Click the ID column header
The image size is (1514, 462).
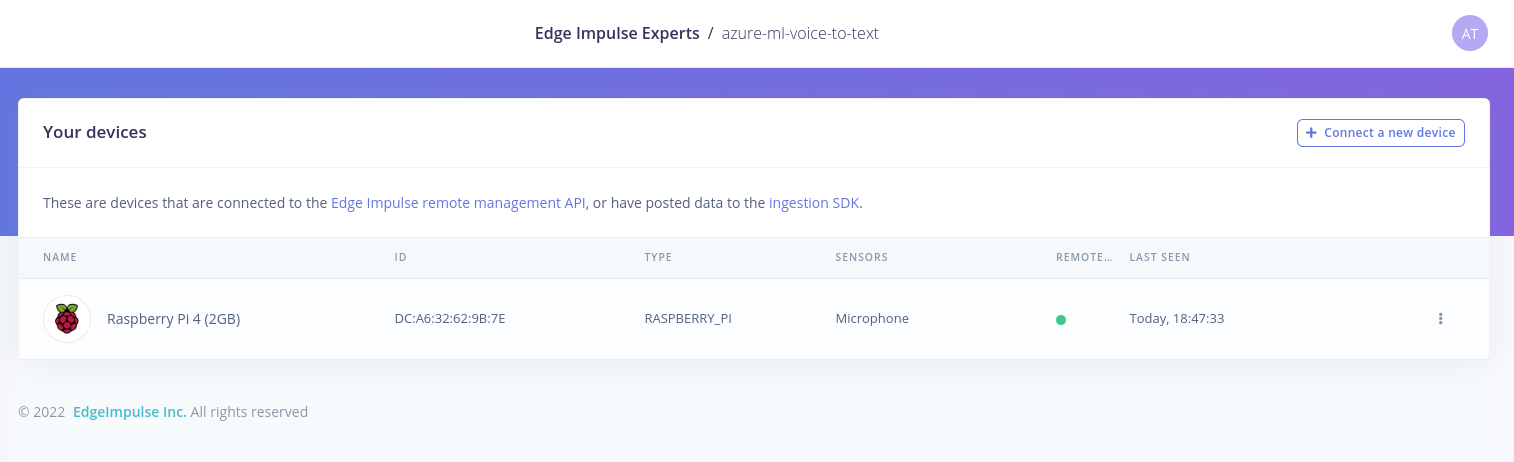point(401,257)
